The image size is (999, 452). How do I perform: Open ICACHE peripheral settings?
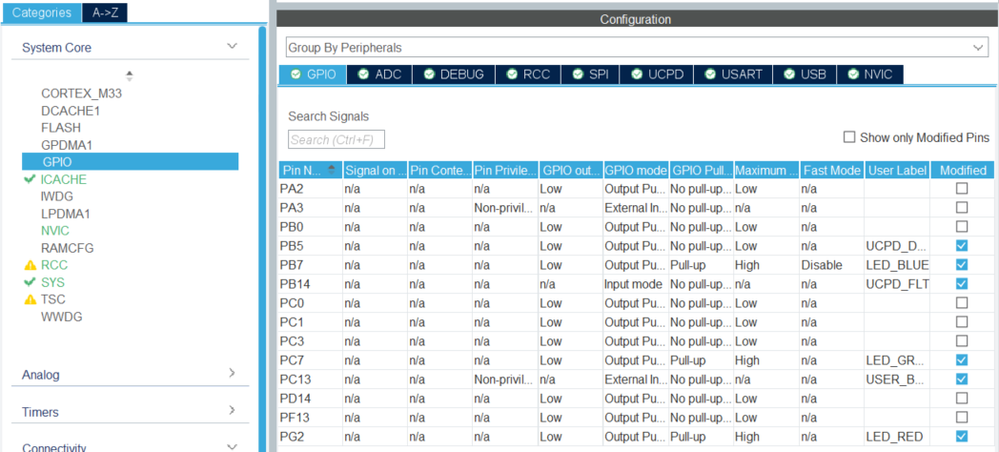pos(64,179)
